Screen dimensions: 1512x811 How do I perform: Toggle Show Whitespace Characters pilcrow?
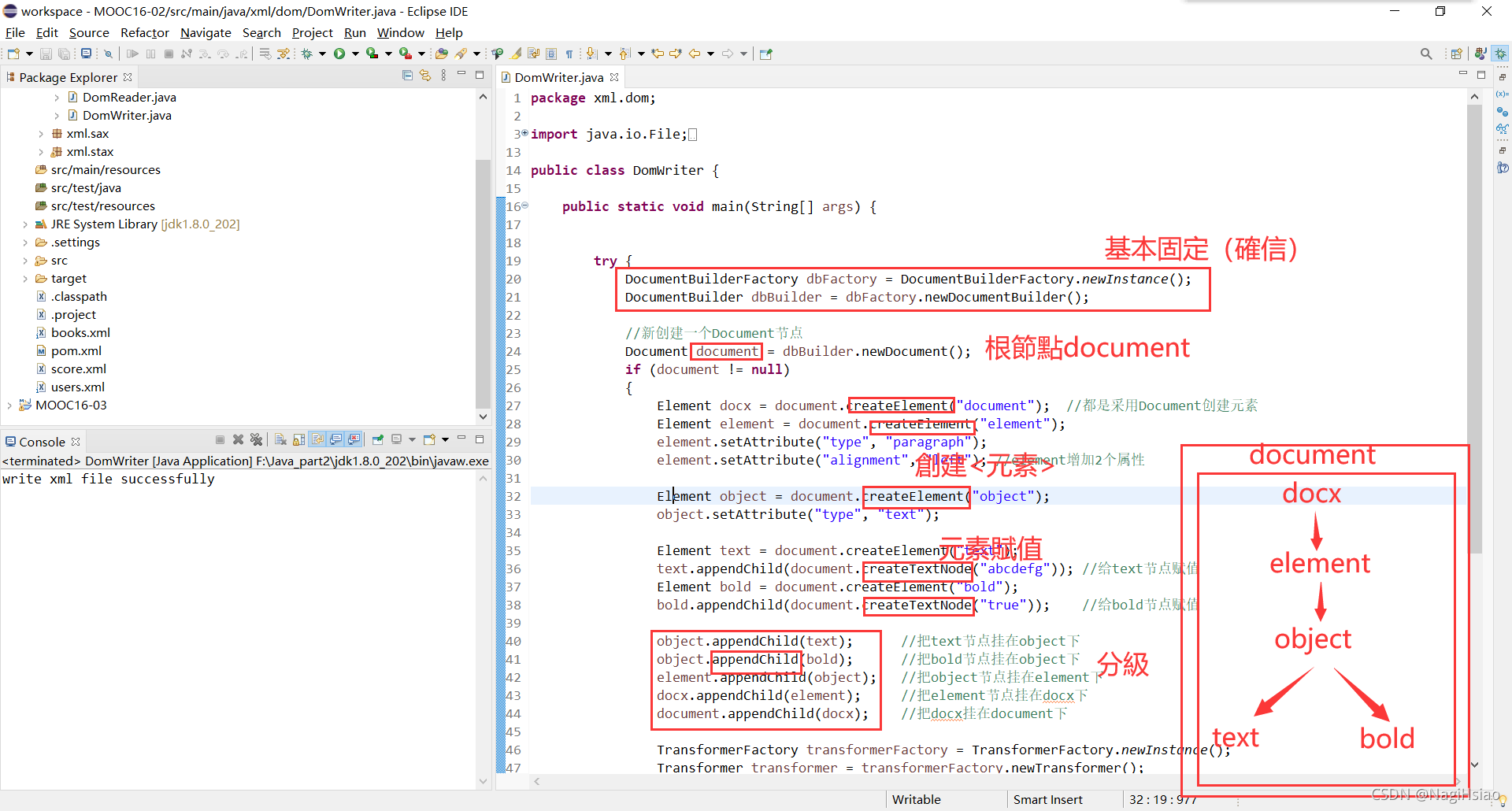pyautogui.click(x=569, y=54)
